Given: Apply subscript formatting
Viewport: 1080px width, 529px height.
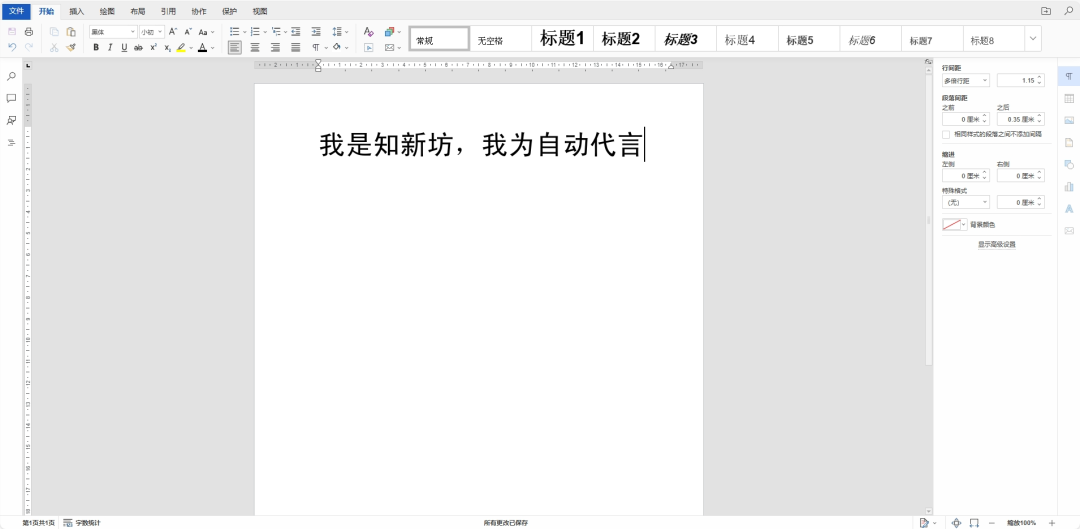Looking at the screenshot, I should [x=167, y=48].
